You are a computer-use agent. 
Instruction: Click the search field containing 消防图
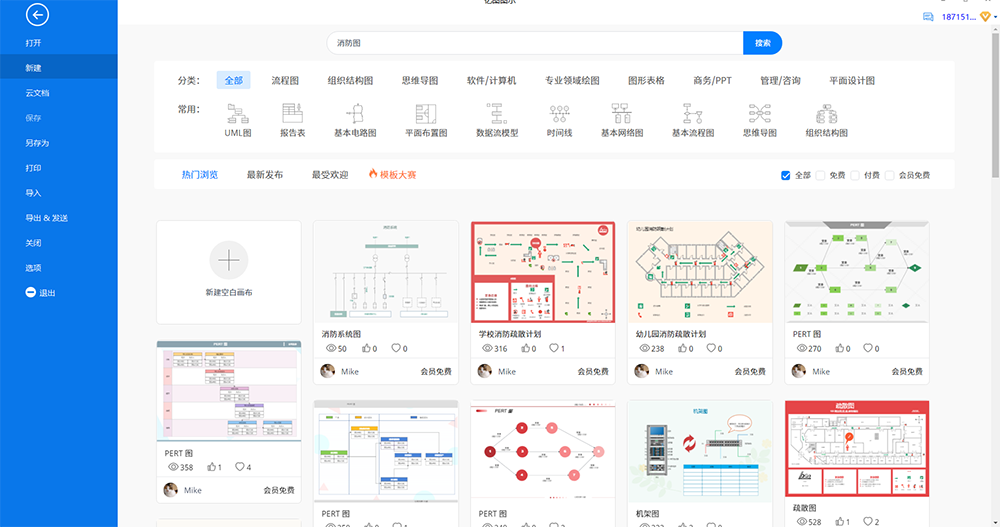pos(535,43)
